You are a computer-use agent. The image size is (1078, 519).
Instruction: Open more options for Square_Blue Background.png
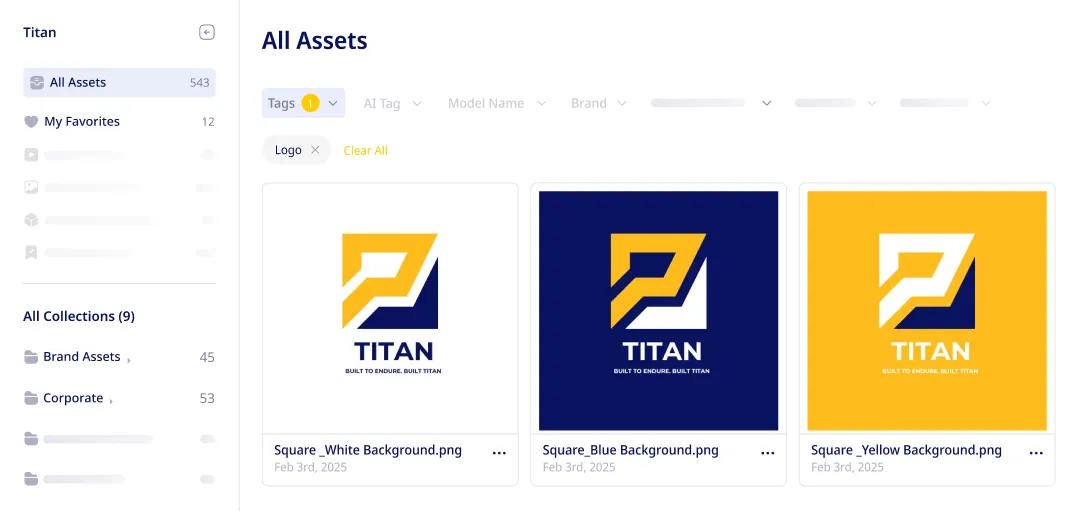(x=768, y=453)
